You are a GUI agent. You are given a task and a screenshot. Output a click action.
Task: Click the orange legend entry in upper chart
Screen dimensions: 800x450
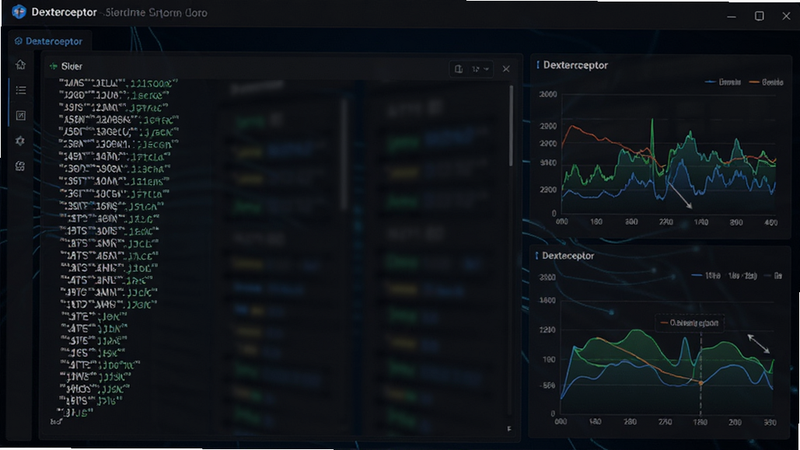pos(766,82)
